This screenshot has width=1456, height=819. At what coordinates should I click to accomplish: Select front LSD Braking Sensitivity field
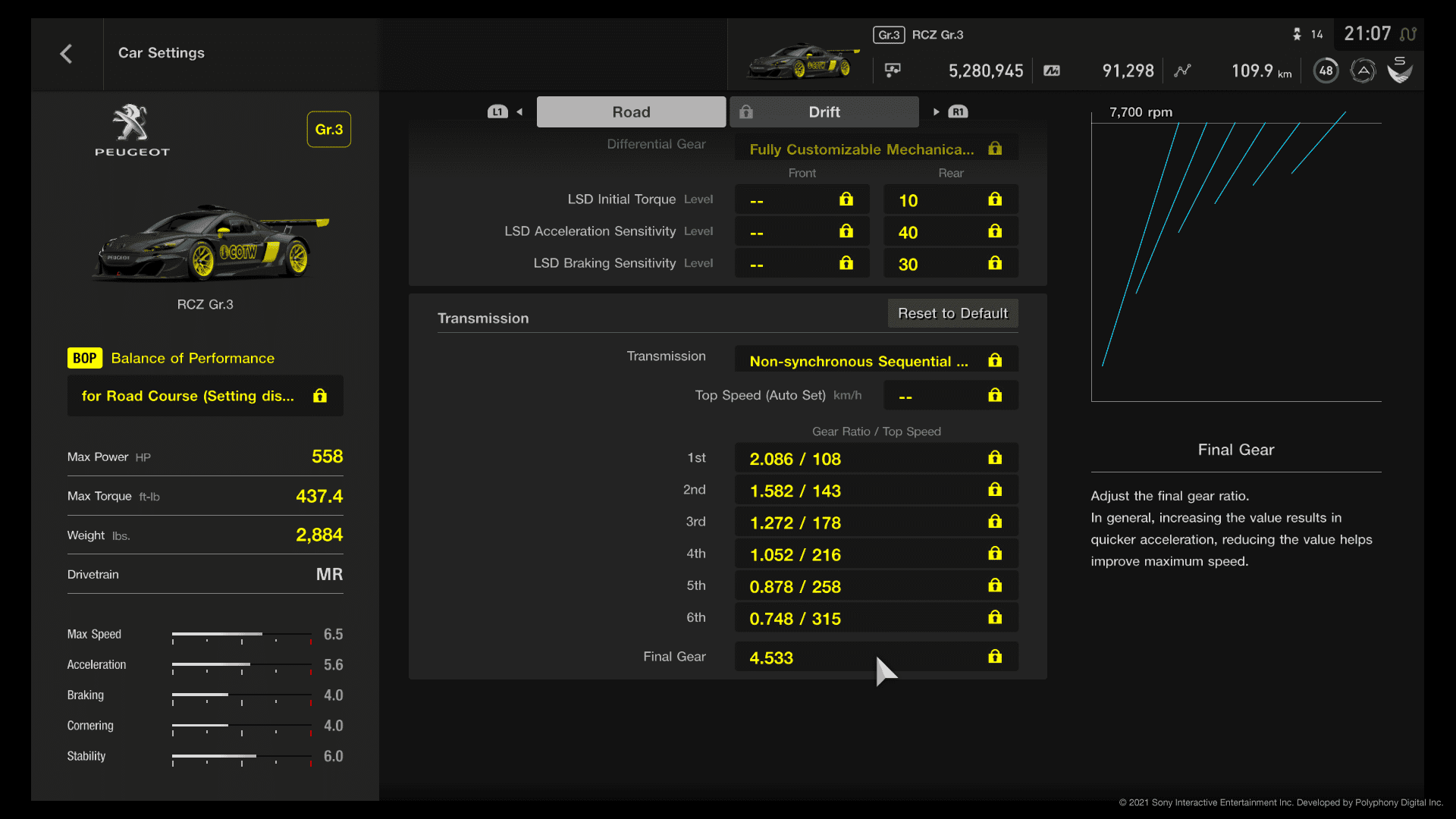(802, 263)
